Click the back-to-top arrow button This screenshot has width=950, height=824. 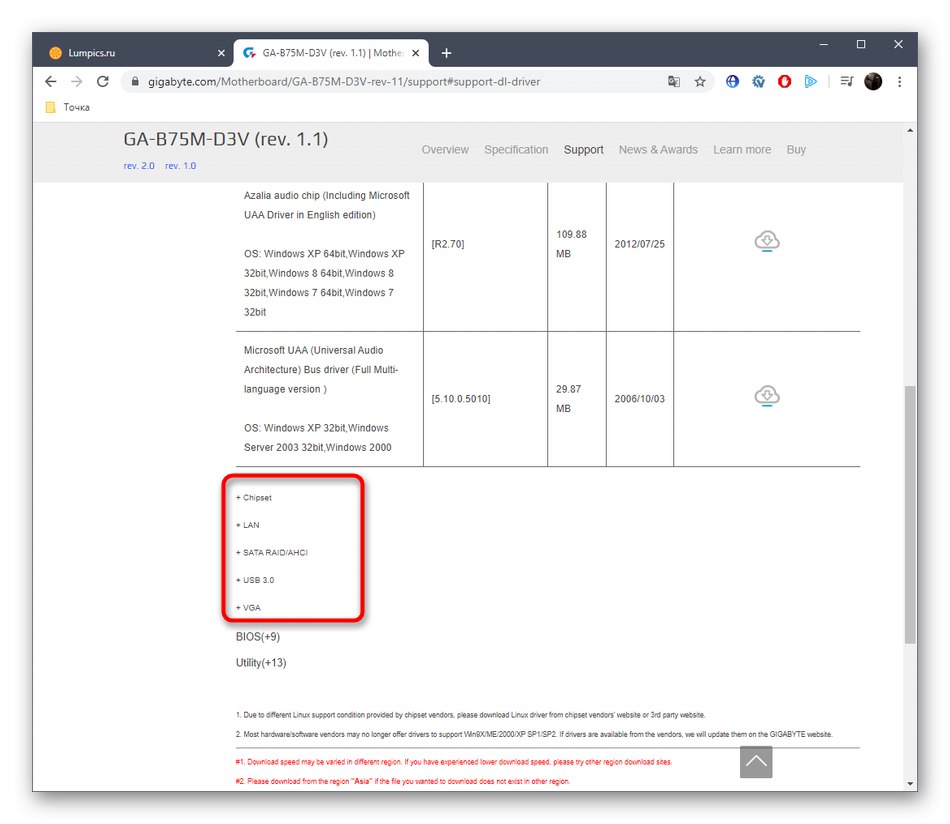pos(756,762)
